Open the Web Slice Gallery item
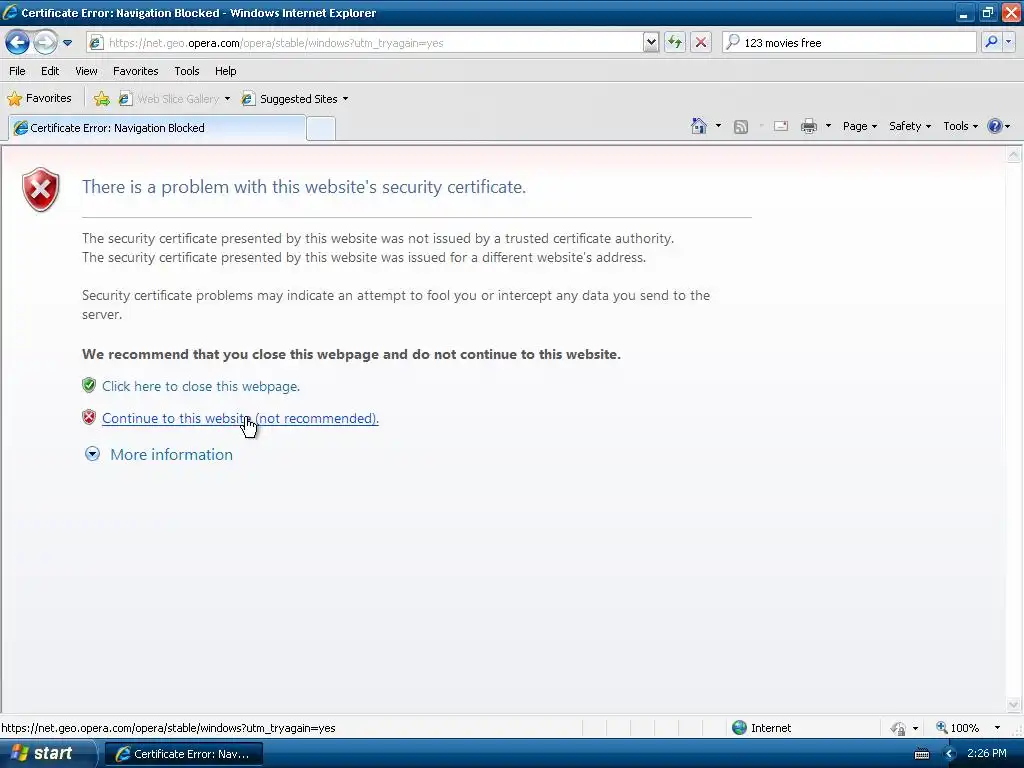The height and width of the screenshot is (768, 1024). [169, 99]
